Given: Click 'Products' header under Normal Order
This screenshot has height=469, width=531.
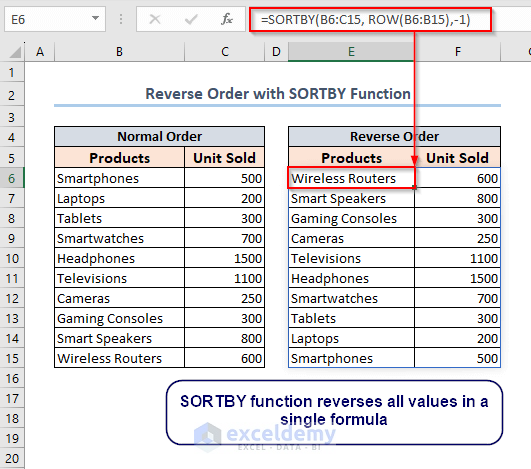Looking at the screenshot, I should (x=120, y=157).
